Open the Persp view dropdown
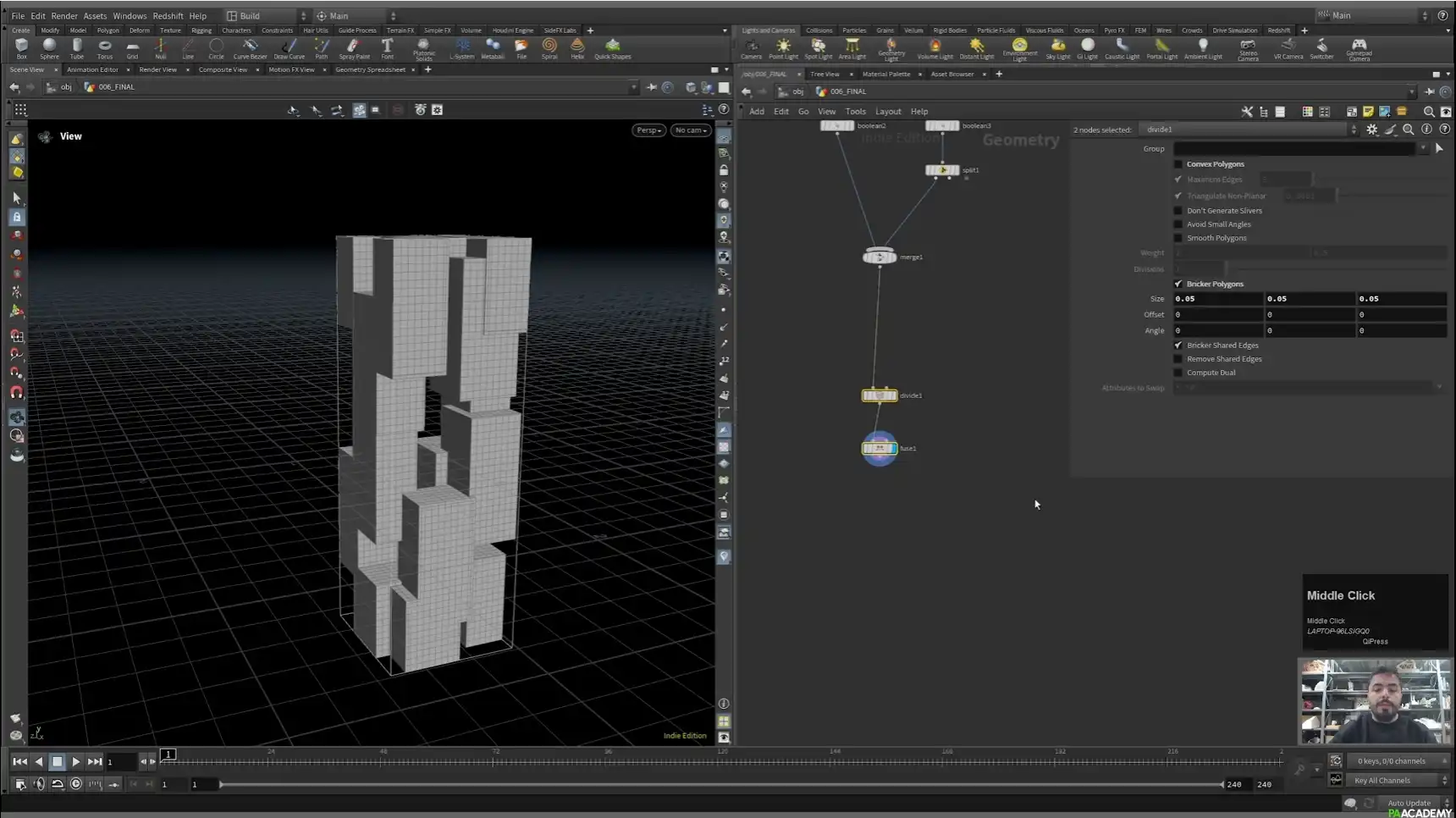Viewport: 1456px width, 818px height. (x=648, y=130)
